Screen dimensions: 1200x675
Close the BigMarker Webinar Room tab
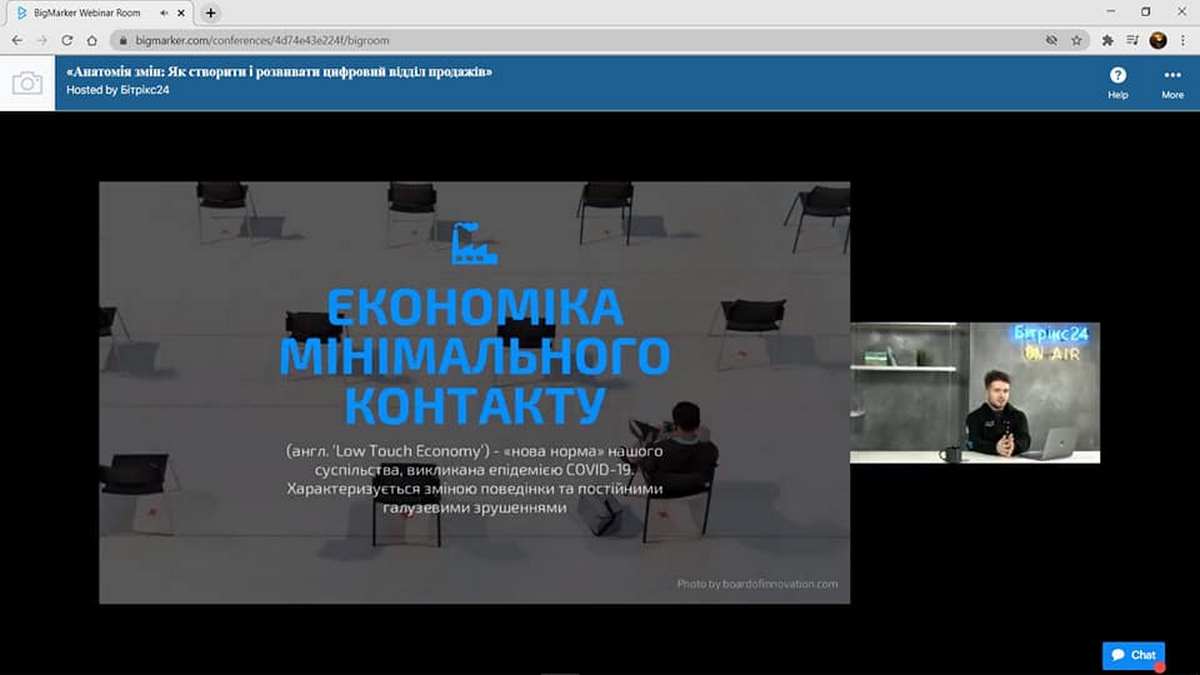180,13
